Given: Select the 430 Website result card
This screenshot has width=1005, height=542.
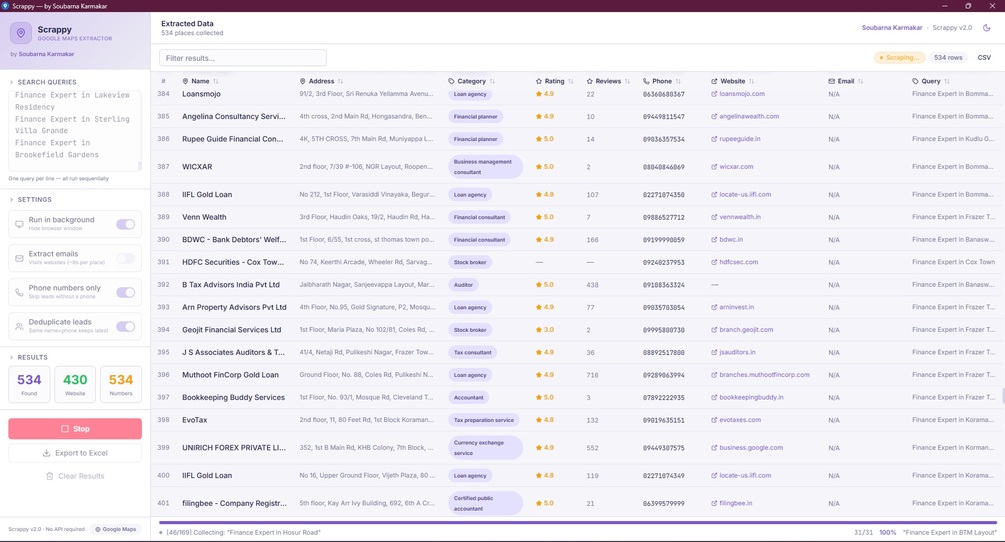Looking at the screenshot, I should pos(75,384).
